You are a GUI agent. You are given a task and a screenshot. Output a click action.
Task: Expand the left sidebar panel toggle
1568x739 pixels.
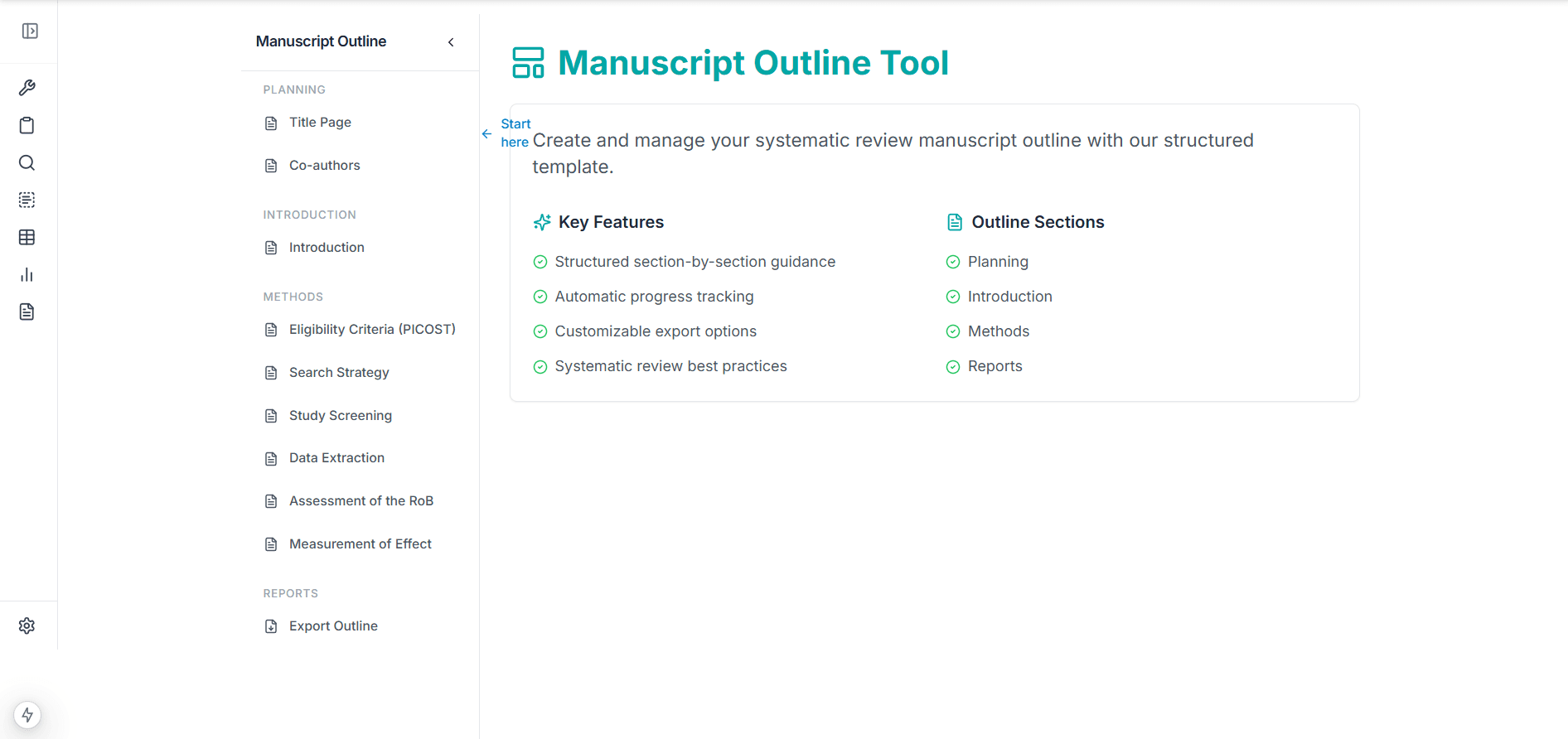(30, 31)
